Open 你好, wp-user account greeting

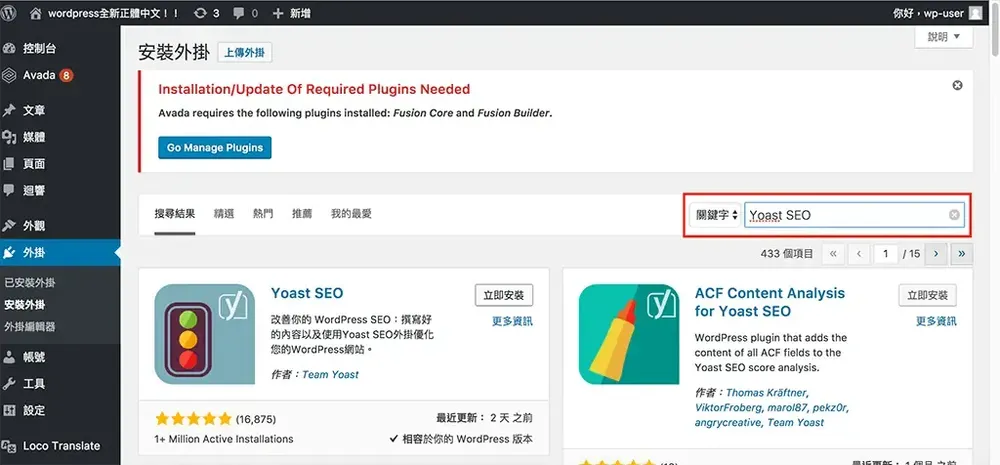(928, 13)
